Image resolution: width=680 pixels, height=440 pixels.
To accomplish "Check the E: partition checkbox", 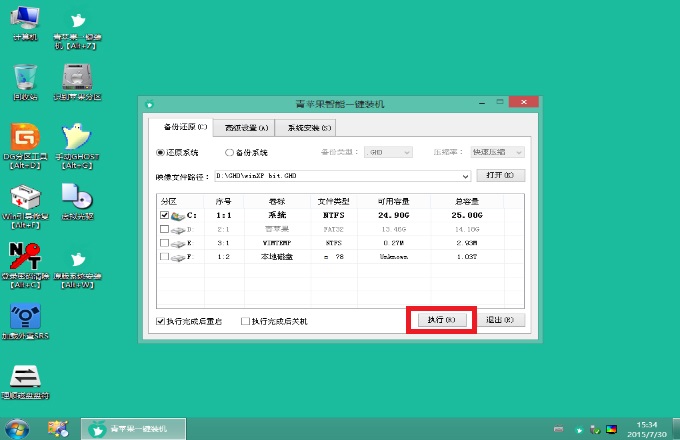I will pos(164,243).
